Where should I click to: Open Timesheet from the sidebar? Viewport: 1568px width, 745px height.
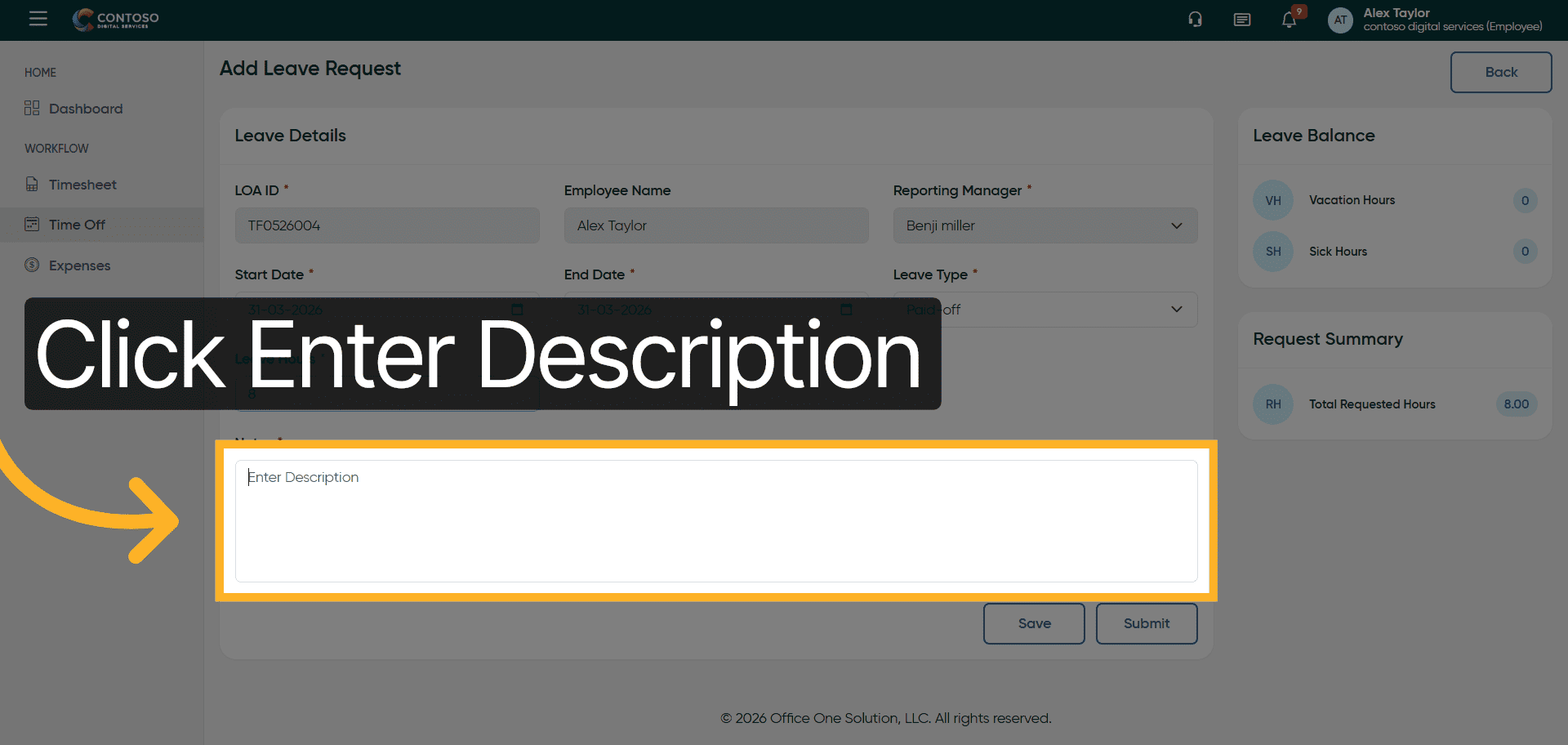82,185
